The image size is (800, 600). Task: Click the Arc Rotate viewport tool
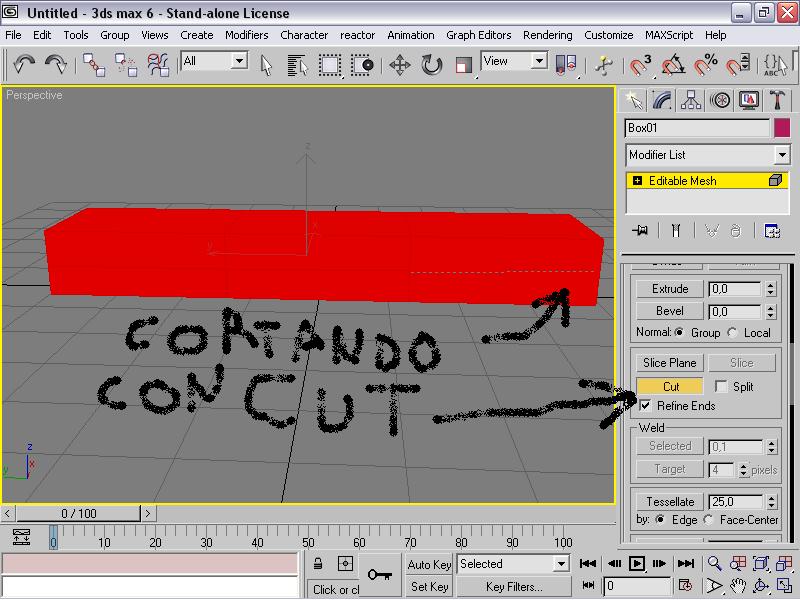tap(761, 586)
